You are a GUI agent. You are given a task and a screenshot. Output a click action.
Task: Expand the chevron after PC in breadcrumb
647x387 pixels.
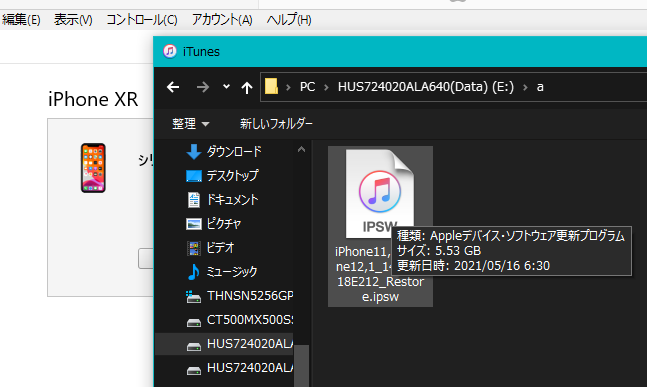coord(326,87)
